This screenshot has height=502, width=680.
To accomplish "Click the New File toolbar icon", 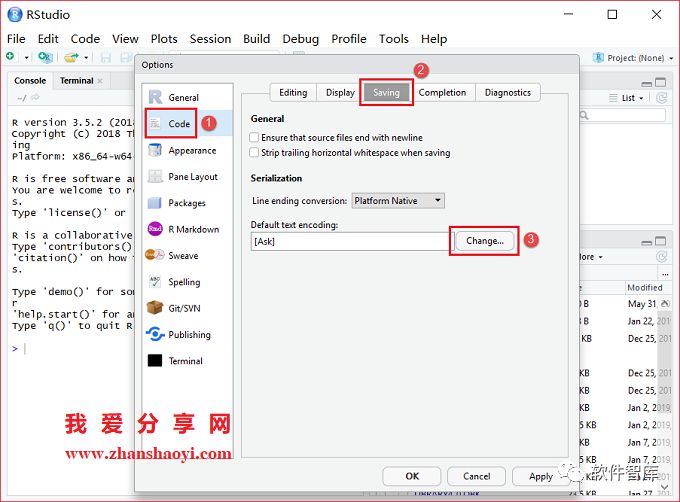I will [x=10, y=57].
